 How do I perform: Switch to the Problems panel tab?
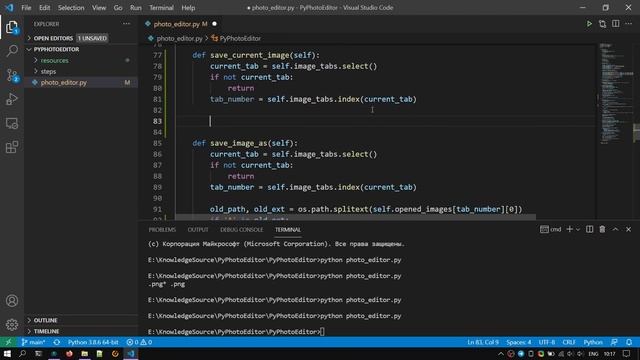tap(162, 230)
